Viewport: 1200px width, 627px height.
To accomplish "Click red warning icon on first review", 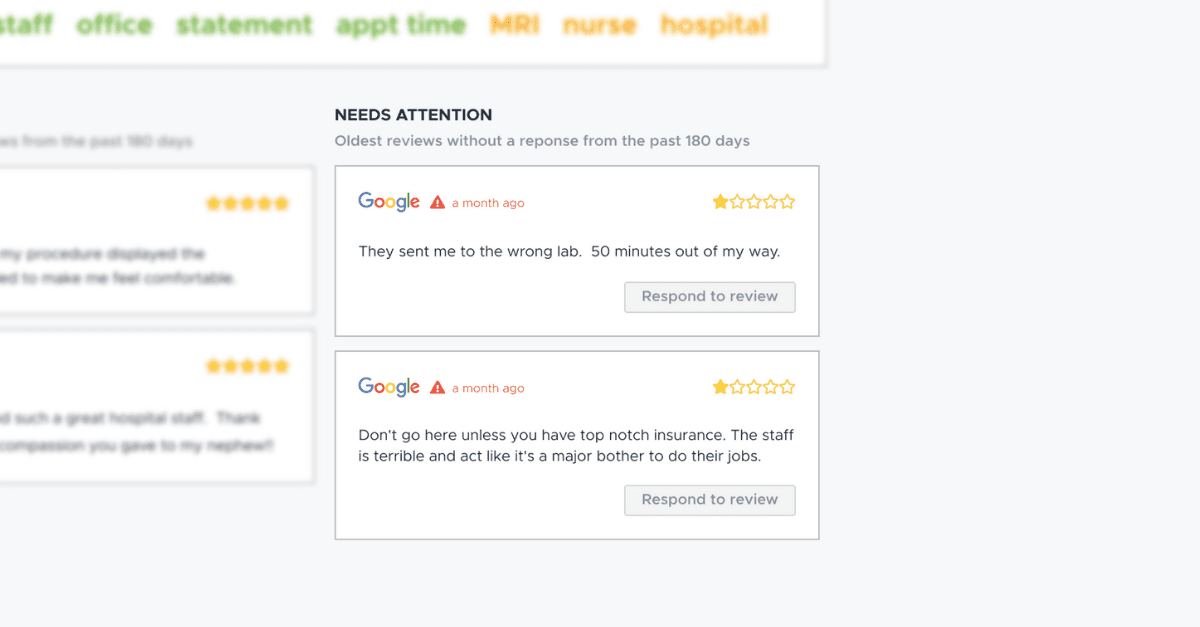I will point(438,202).
